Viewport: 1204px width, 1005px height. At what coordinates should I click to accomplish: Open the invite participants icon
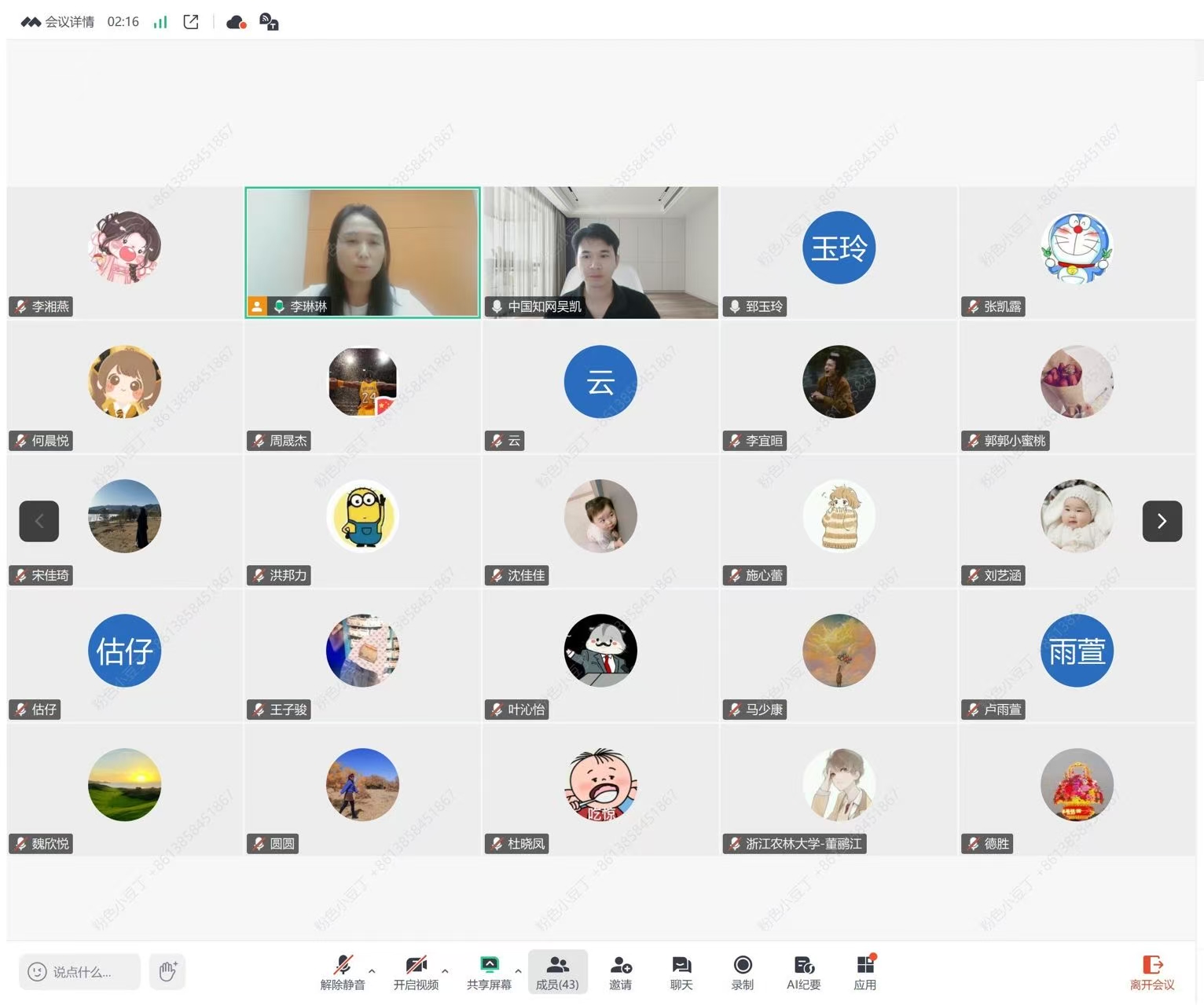click(x=620, y=972)
